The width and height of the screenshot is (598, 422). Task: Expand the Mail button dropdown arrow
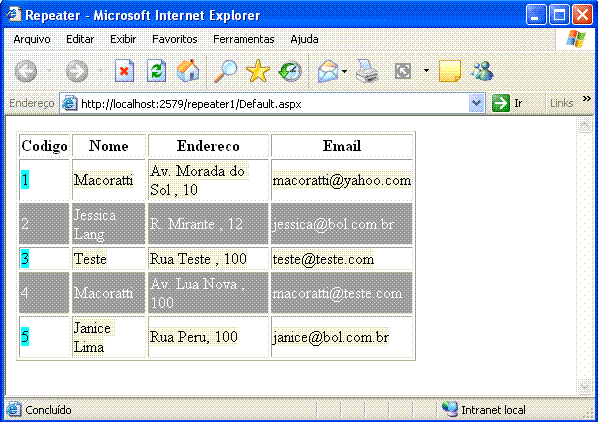click(344, 71)
